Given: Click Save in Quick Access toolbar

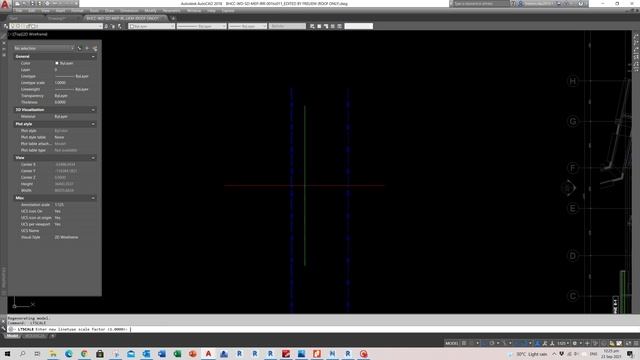Looking at the screenshot, I should point(32,3).
